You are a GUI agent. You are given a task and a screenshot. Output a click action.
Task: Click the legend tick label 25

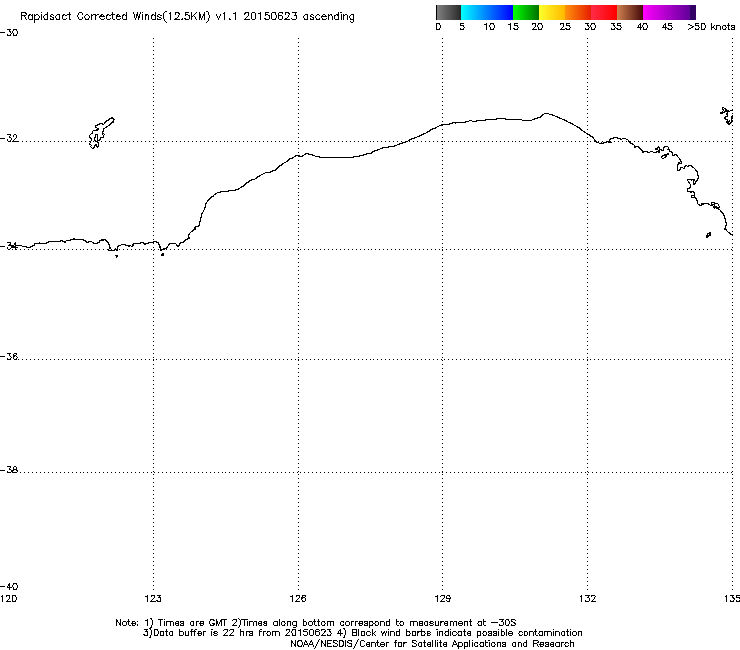click(x=565, y=27)
